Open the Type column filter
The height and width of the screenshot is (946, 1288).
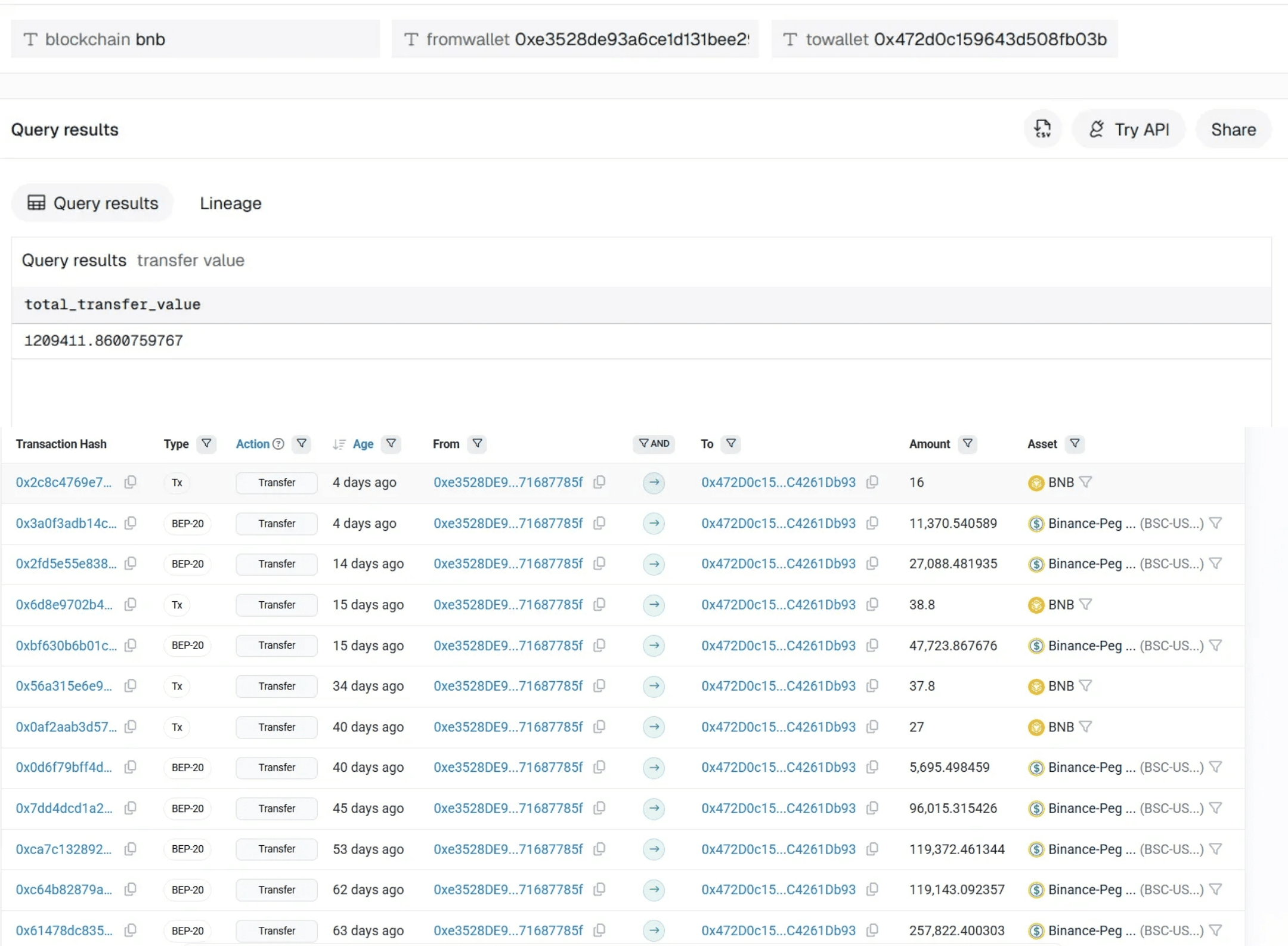click(x=206, y=444)
